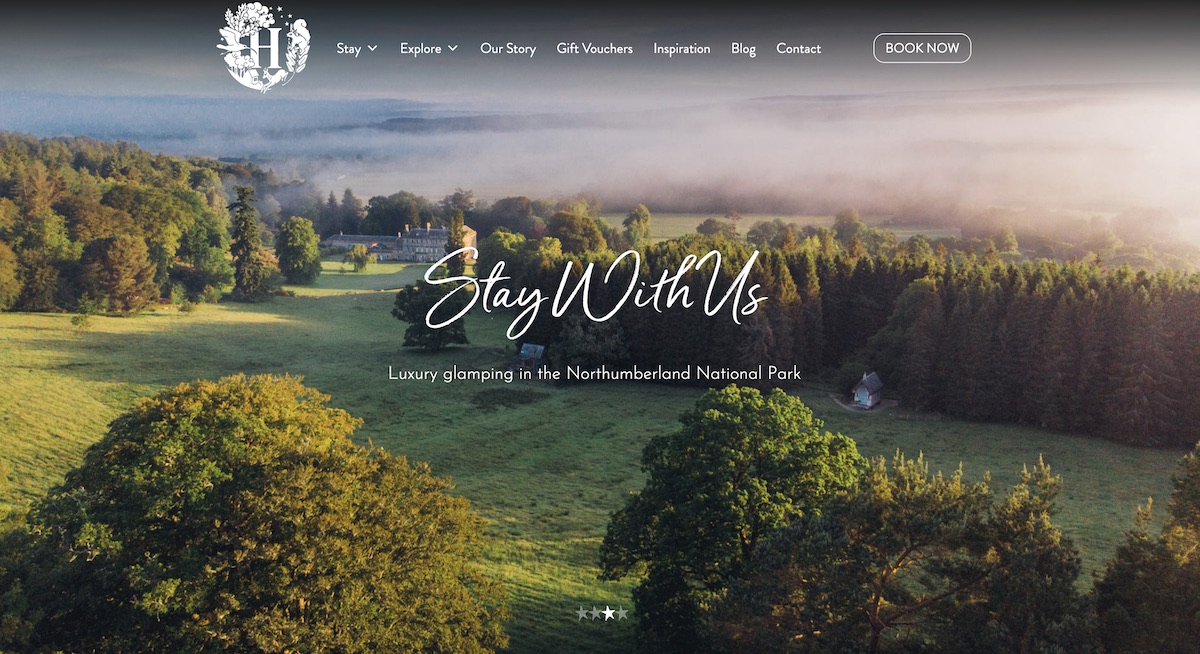The width and height of the screenshot is (1200, 654).
Task: Open the Gift Vouchers page
Action: 595,48
